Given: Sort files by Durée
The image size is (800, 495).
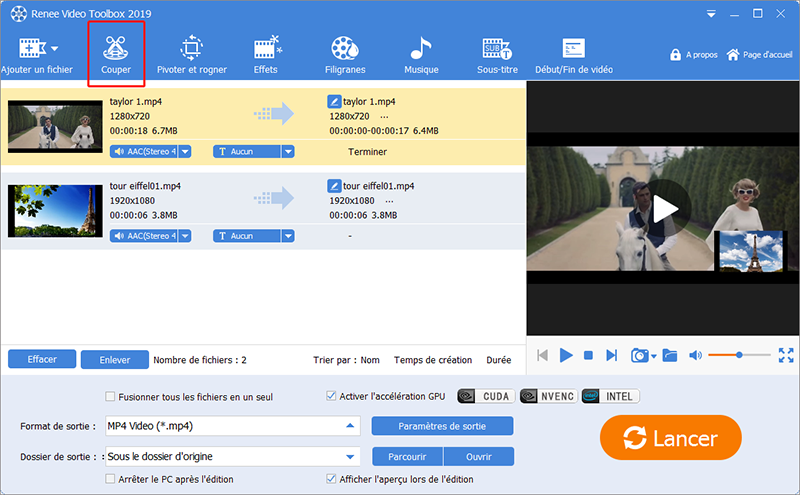Looking at the screenshot, I should [498, 360].
